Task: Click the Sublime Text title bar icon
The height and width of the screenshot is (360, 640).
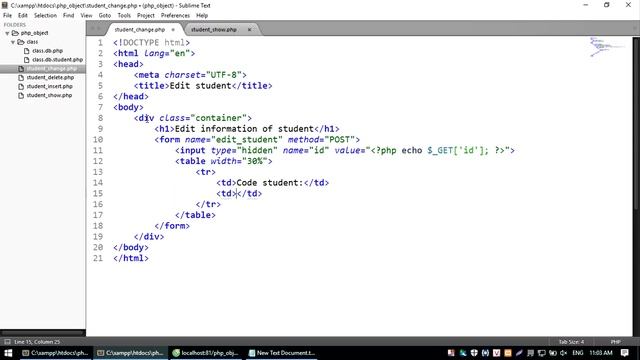Action: click(4, 5)
